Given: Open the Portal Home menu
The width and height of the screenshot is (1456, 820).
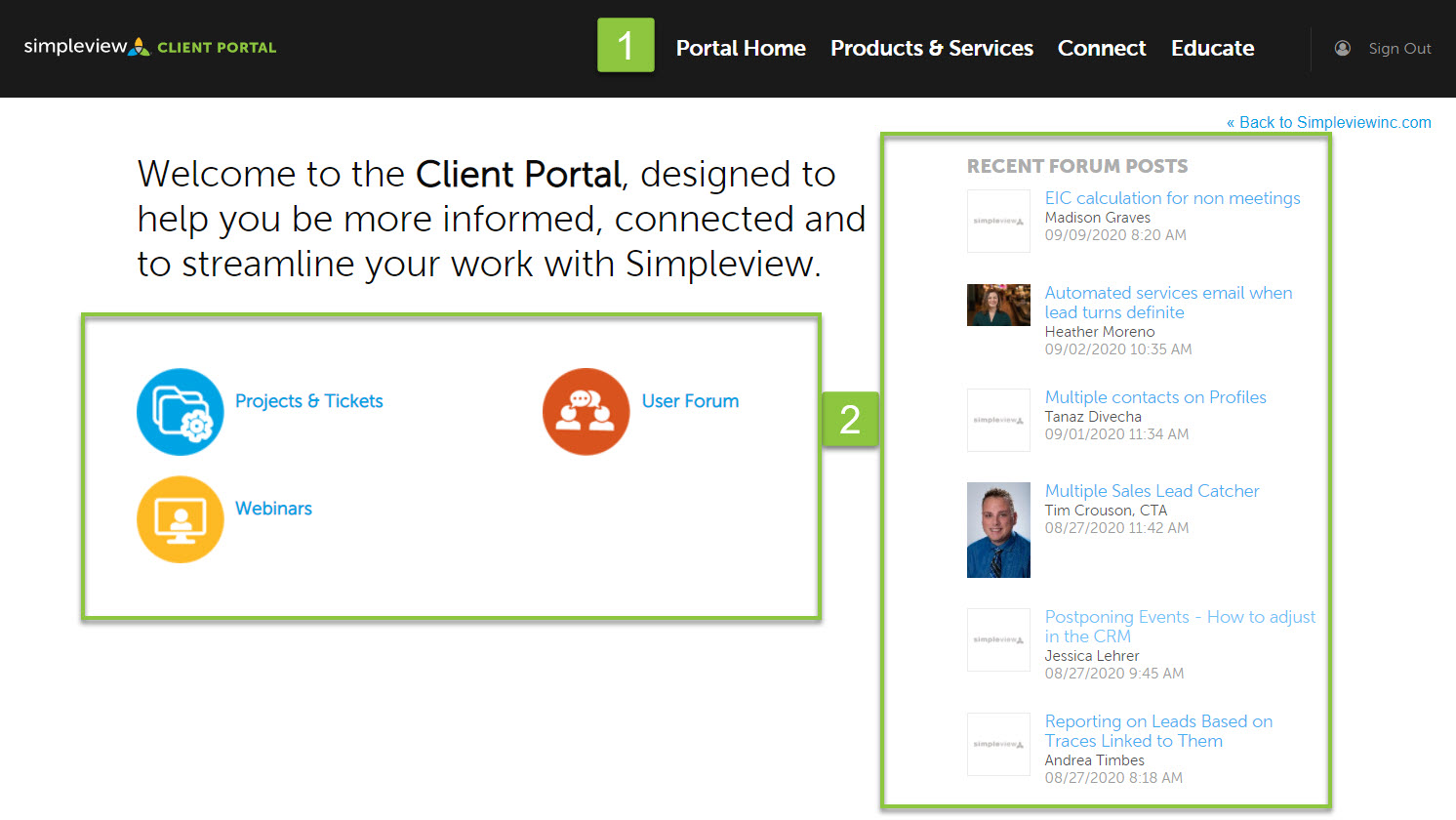Looking at the screenshot, I should (x=741, y=48).
